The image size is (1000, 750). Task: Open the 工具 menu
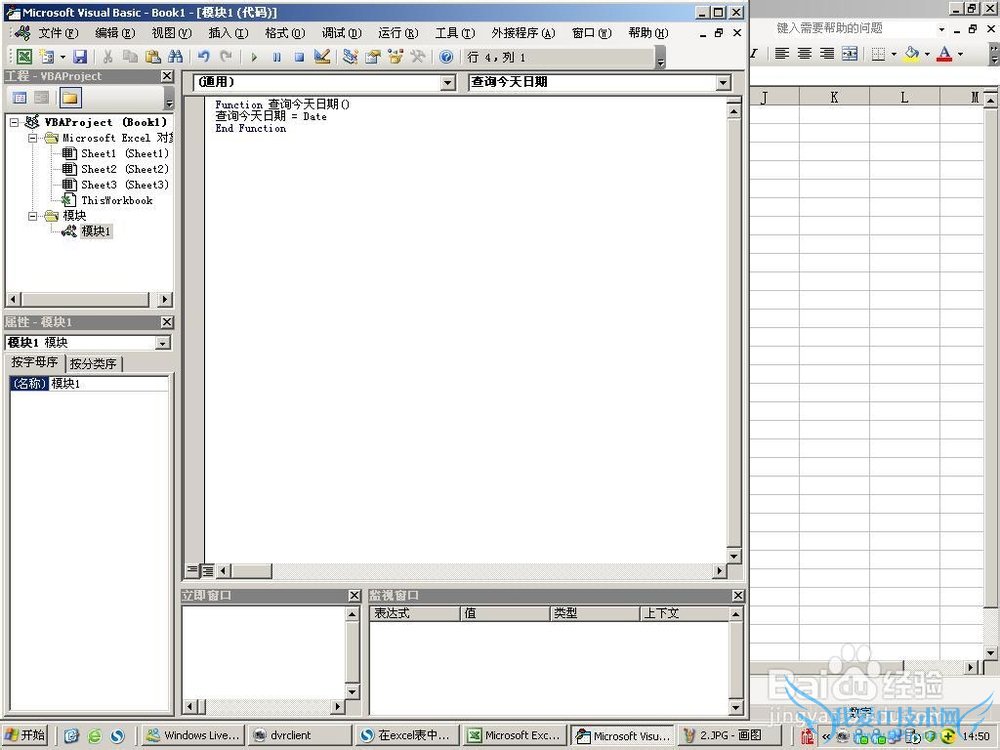click(455, 33)
